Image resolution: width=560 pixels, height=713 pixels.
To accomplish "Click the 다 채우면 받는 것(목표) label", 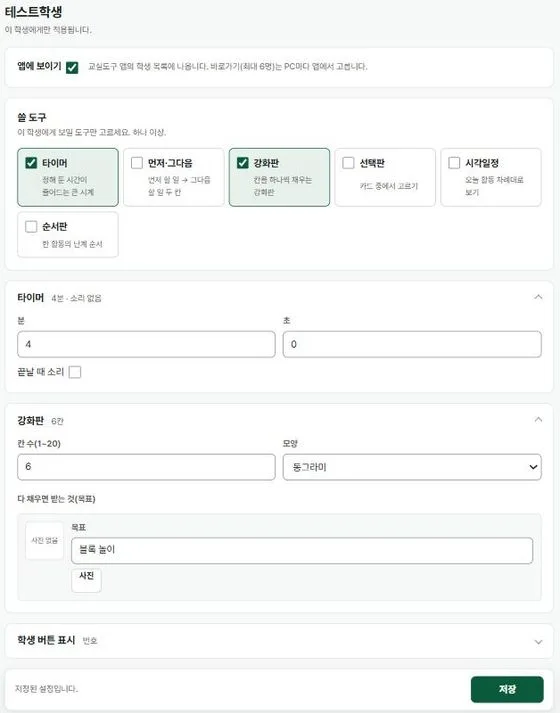I will (x=56, y=499).
